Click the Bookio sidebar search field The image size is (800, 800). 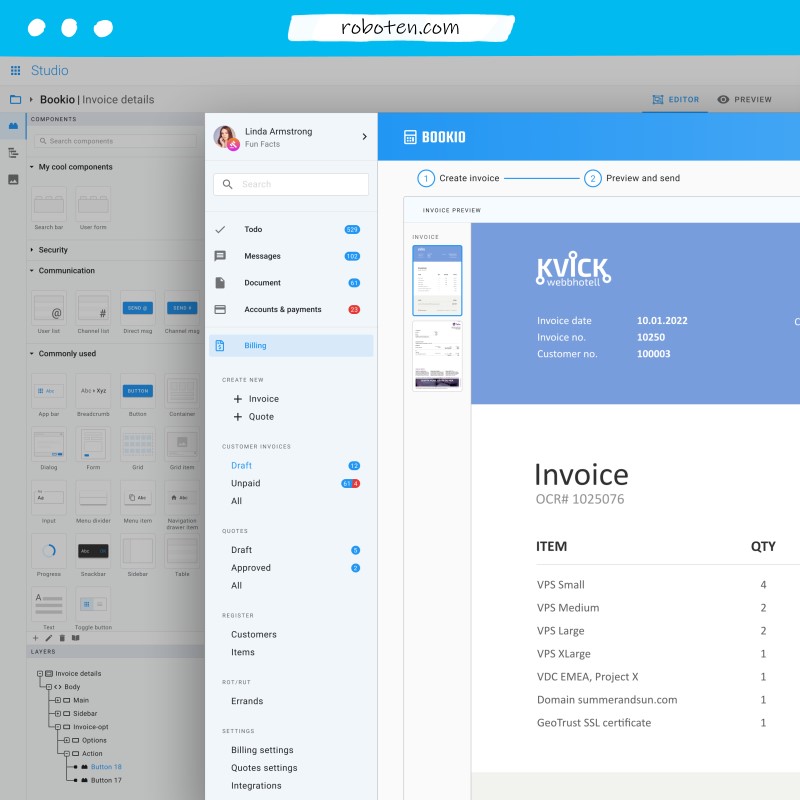coord(291,184)
